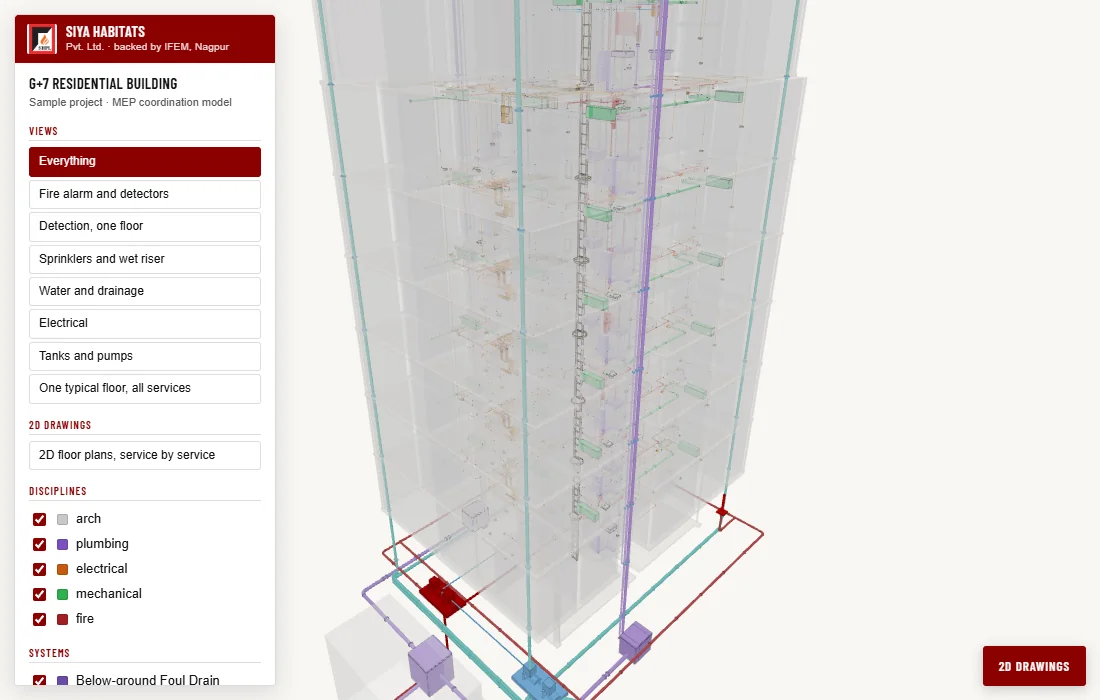The width and height of the screenshot is (1100, 700).
Task: Open 2D floor plans, service by service
Action: (145, 455)
